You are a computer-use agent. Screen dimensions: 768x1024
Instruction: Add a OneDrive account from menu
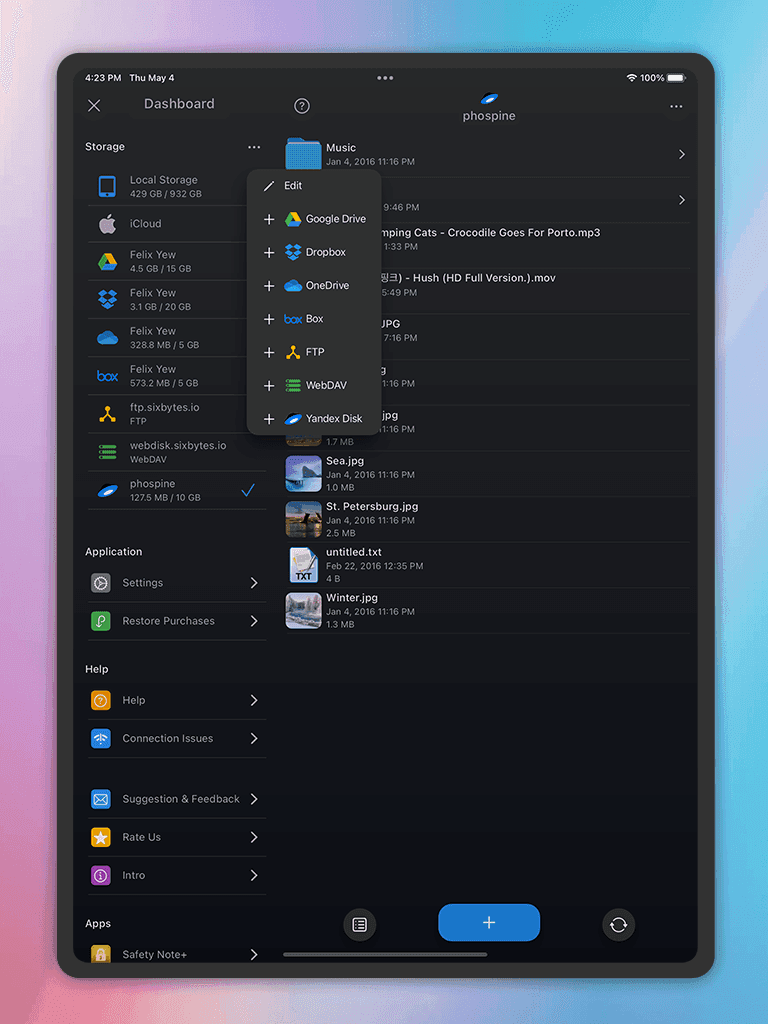[314, 285]
